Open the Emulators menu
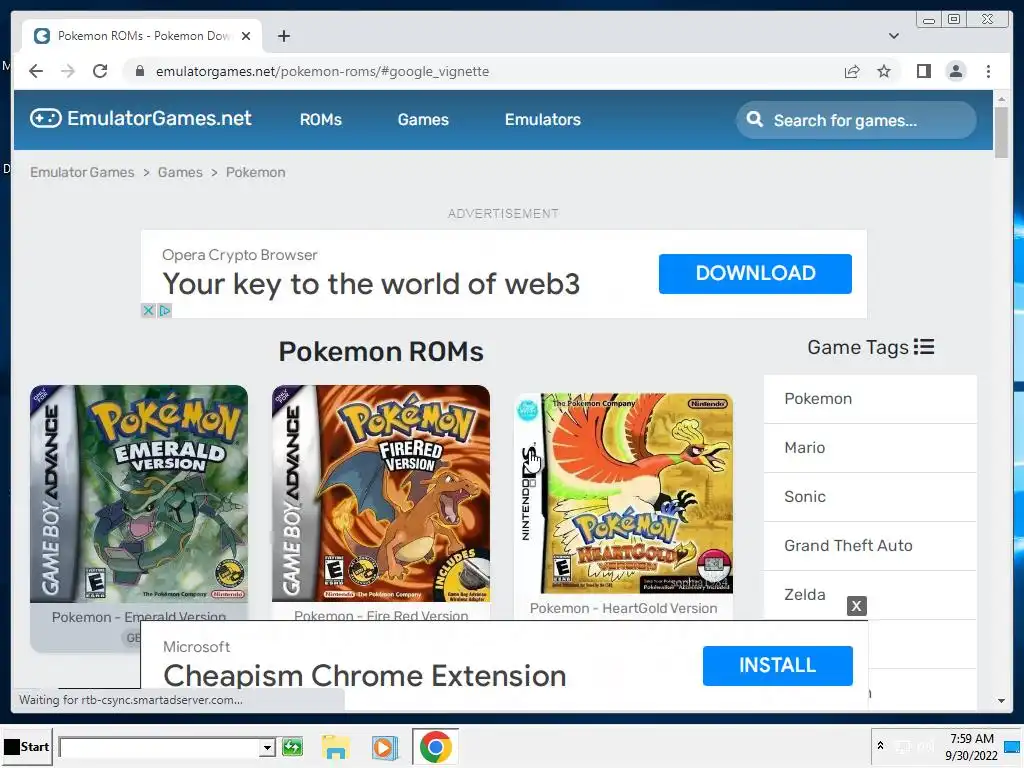The image size is (1024, 768). [543, 120]
